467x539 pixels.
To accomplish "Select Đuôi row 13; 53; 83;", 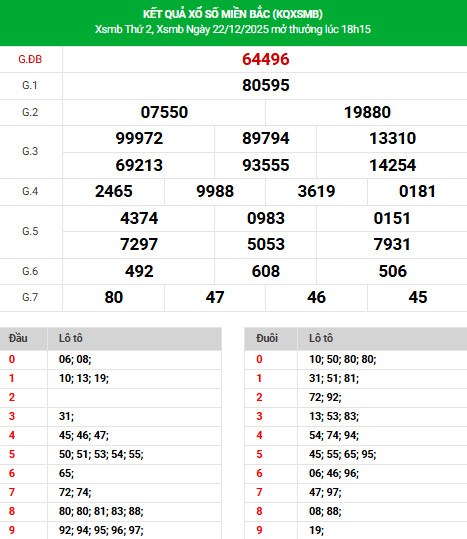I will point(356,417).
